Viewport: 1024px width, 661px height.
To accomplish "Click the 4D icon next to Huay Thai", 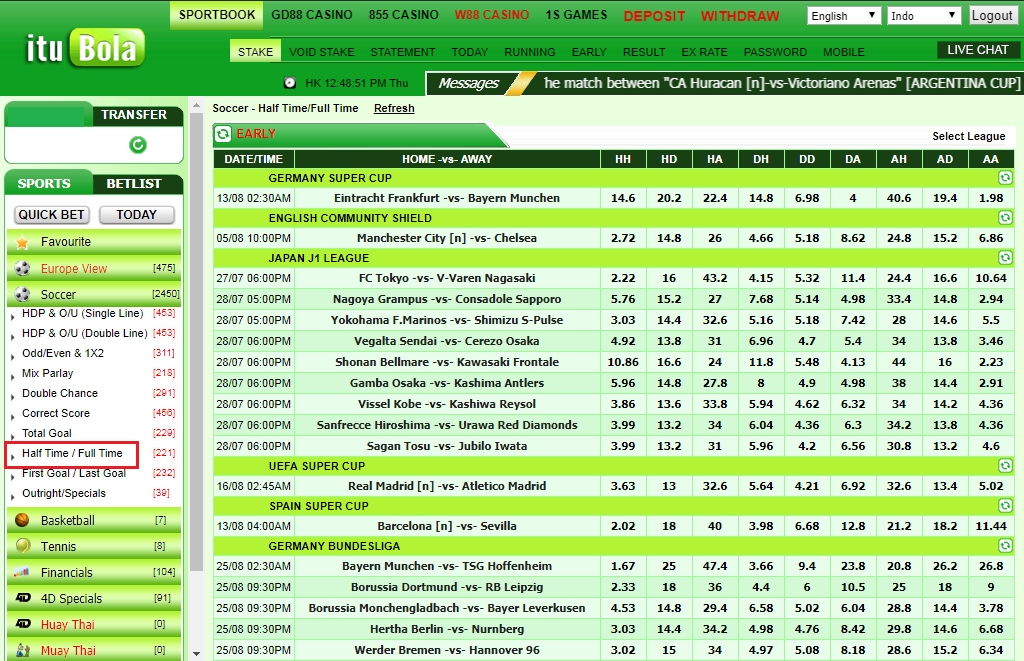I will point(23,624).
